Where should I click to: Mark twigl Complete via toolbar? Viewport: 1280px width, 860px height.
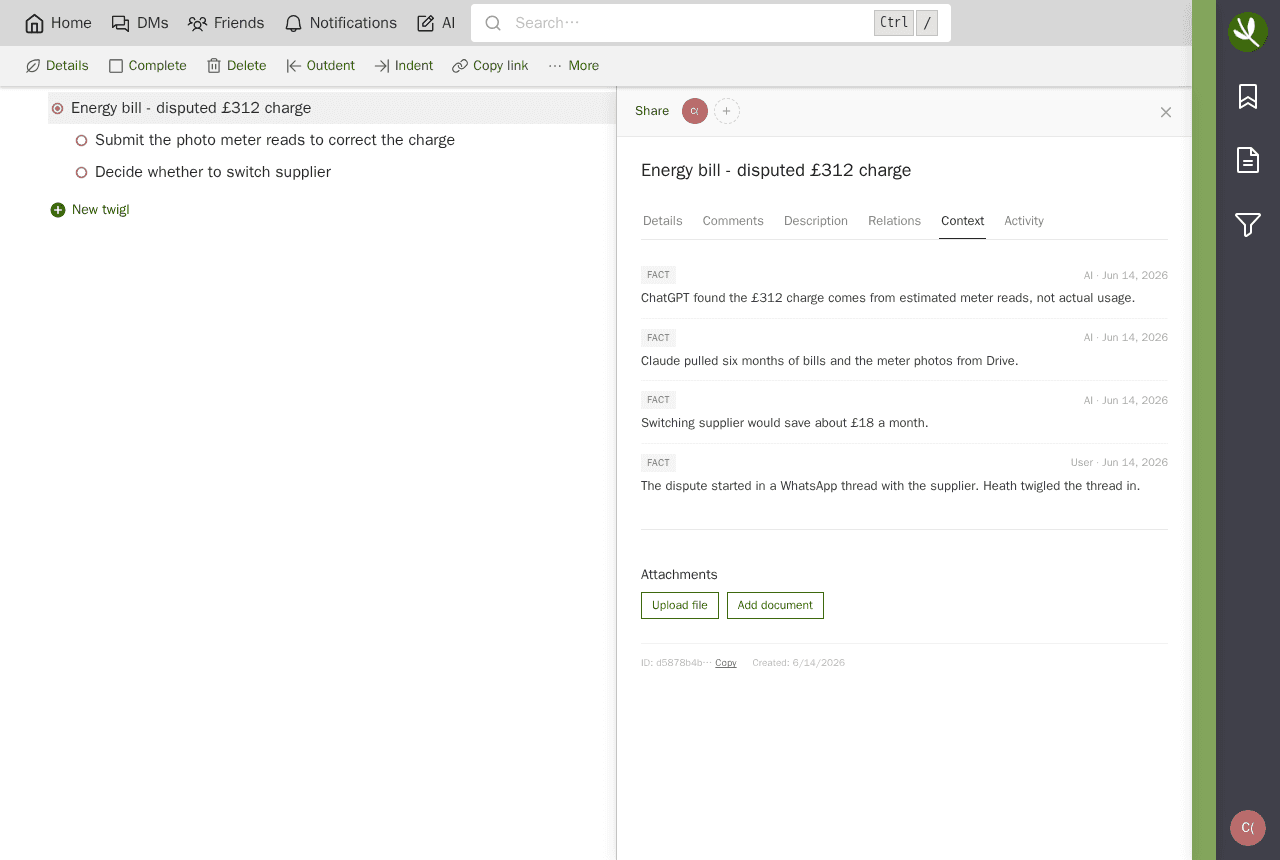[x=147, y=66]
